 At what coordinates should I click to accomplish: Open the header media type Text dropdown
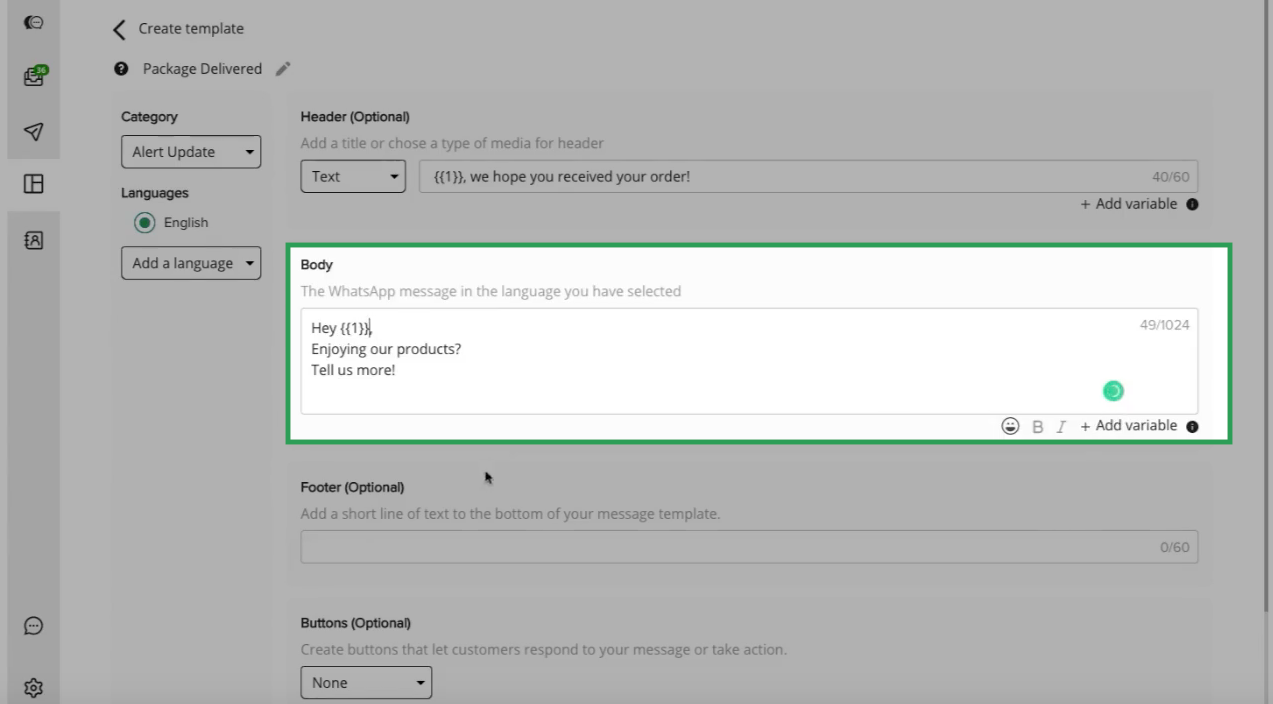pyautogui.click(x=352, y=175)
